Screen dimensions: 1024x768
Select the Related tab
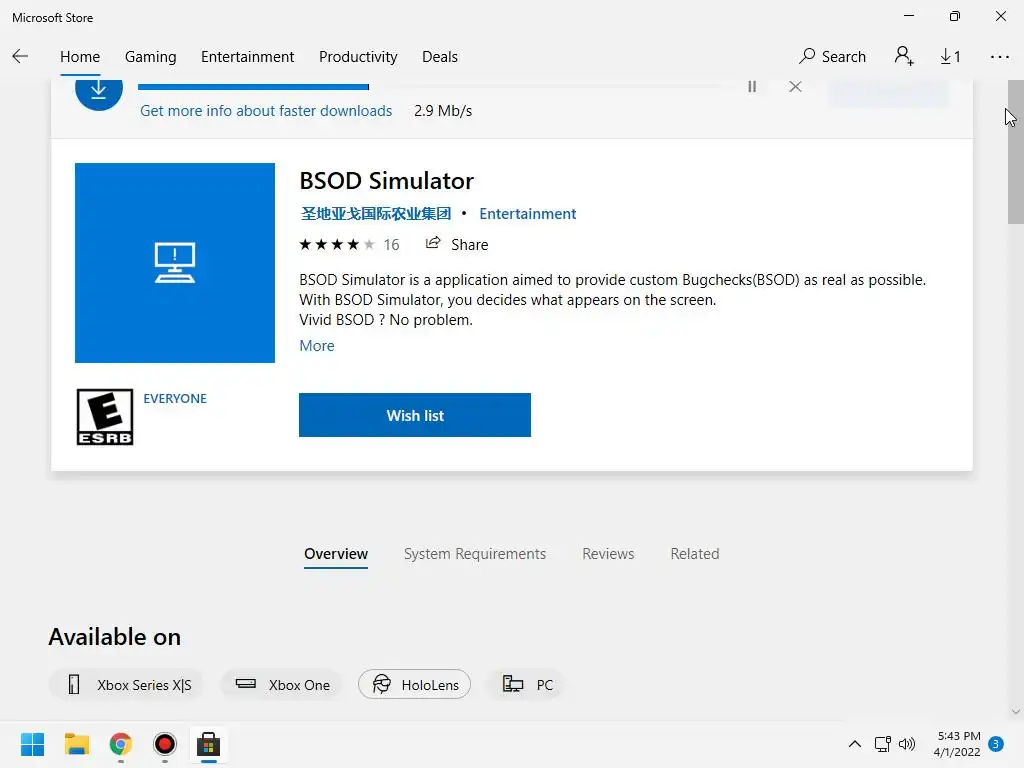[x=695, y=554]
